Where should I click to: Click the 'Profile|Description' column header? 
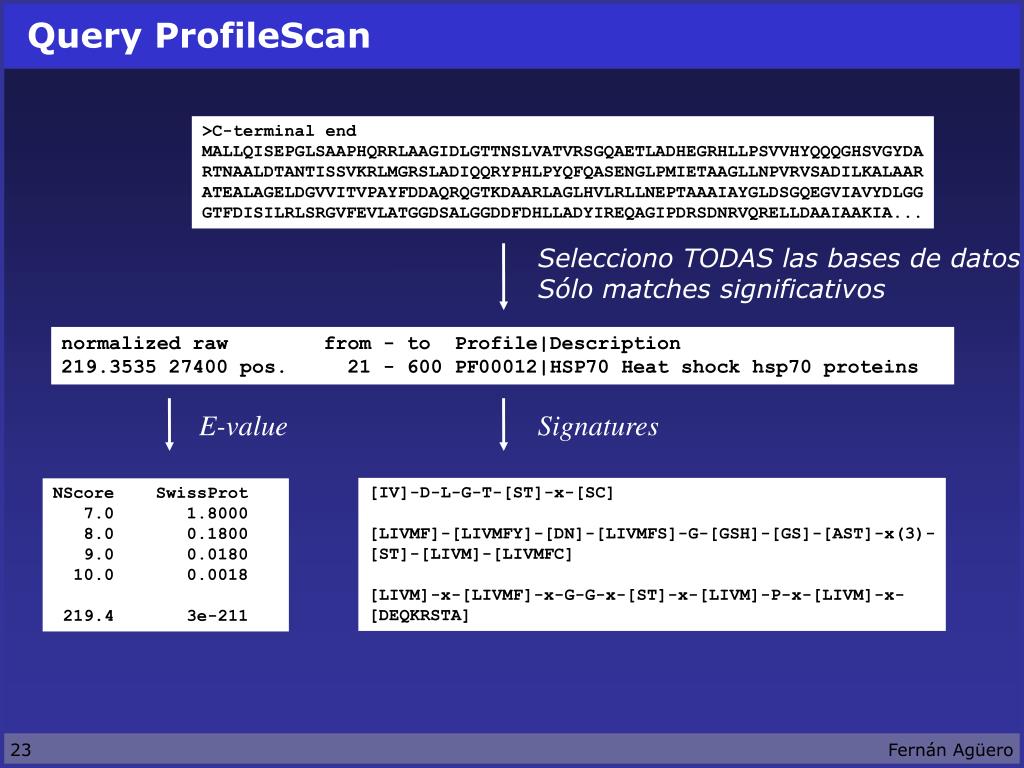click(x=568, y=344)
